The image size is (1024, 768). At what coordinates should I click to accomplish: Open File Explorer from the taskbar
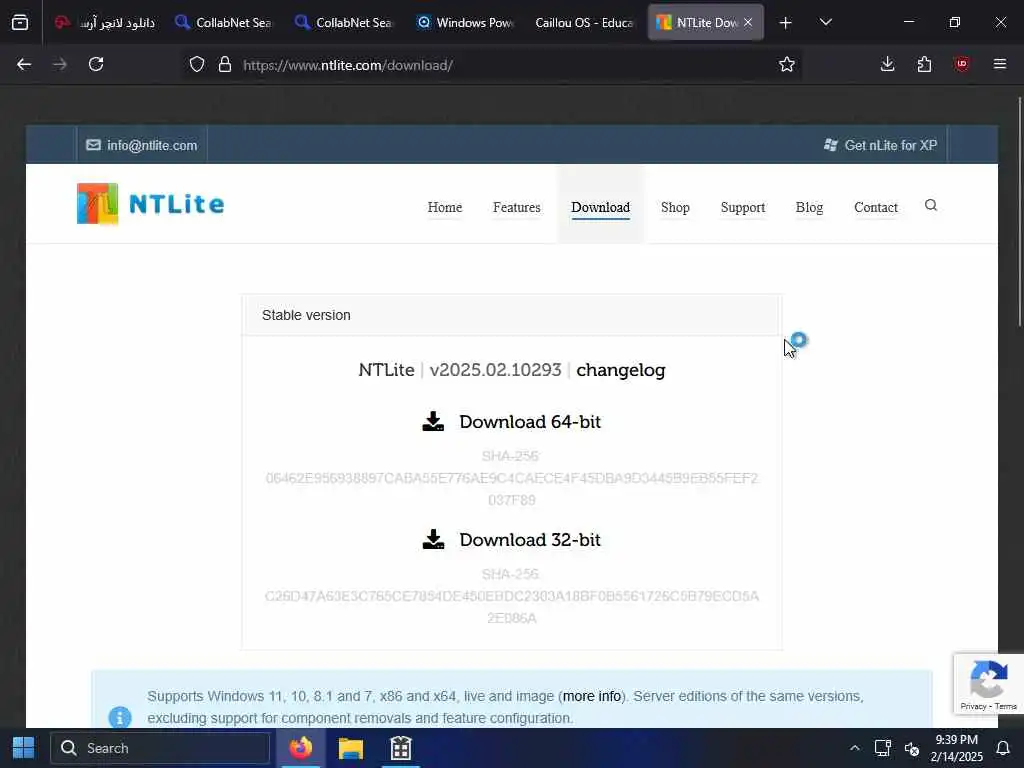(x=351, y=748)
